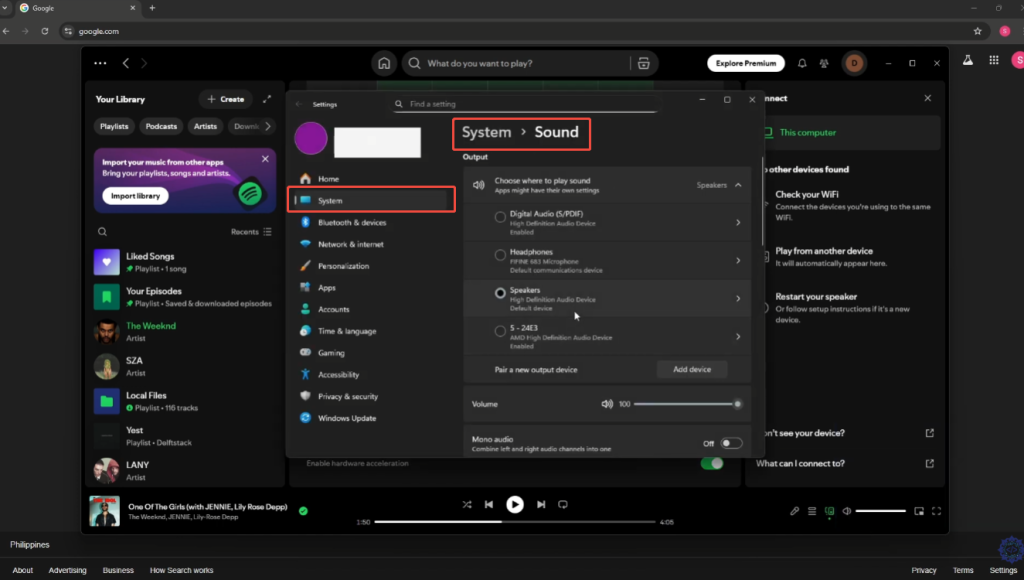Screen dimensions: 1024x580
Task: Click Explore Premium button
Action: 746,63
